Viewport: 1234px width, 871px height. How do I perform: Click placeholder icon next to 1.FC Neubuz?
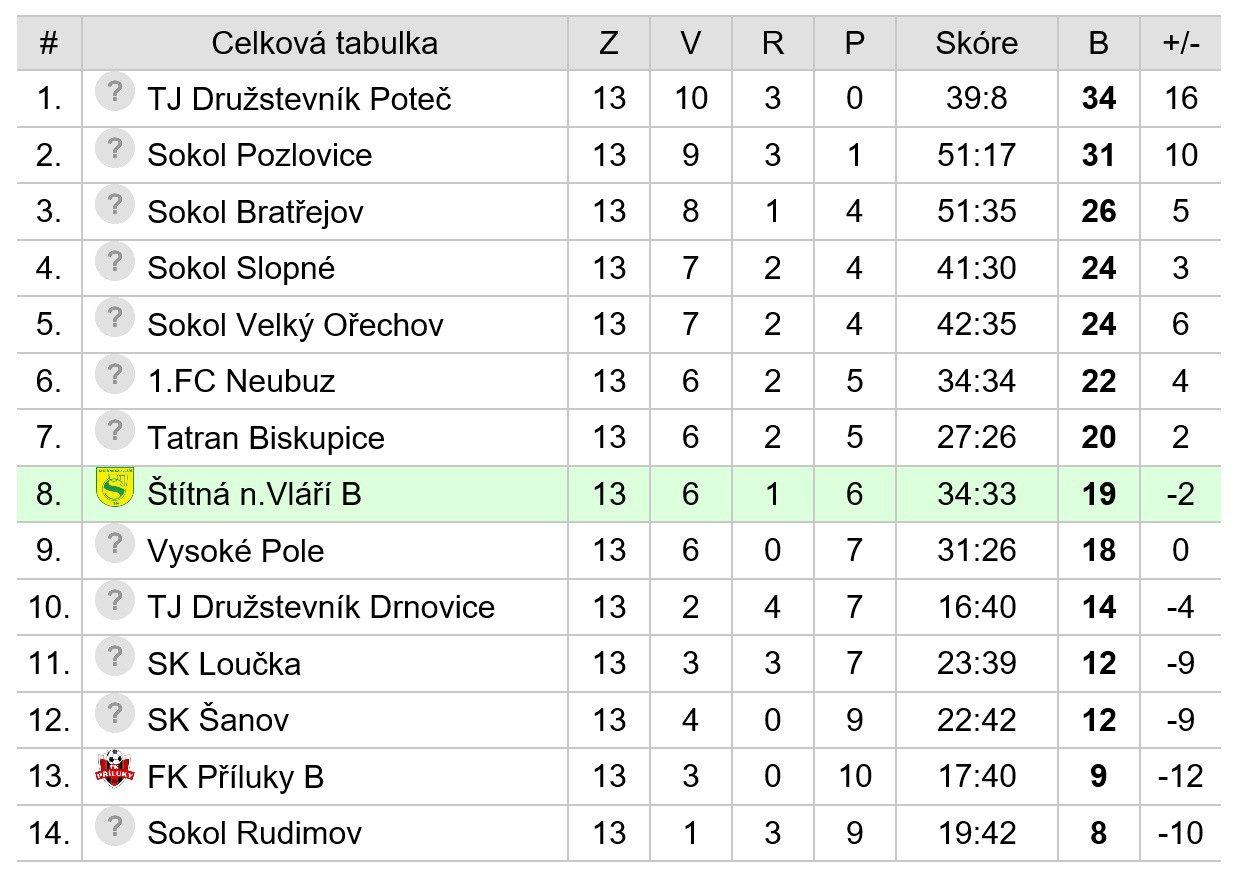click(x=115, y=376)
